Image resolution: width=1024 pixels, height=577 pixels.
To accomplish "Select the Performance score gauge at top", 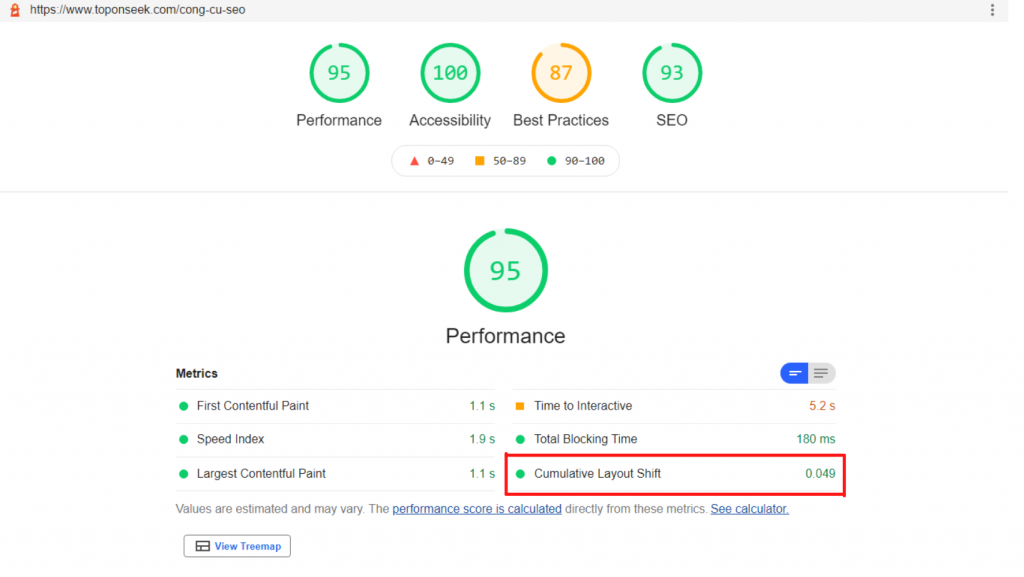I will click(x=339, y=73).
